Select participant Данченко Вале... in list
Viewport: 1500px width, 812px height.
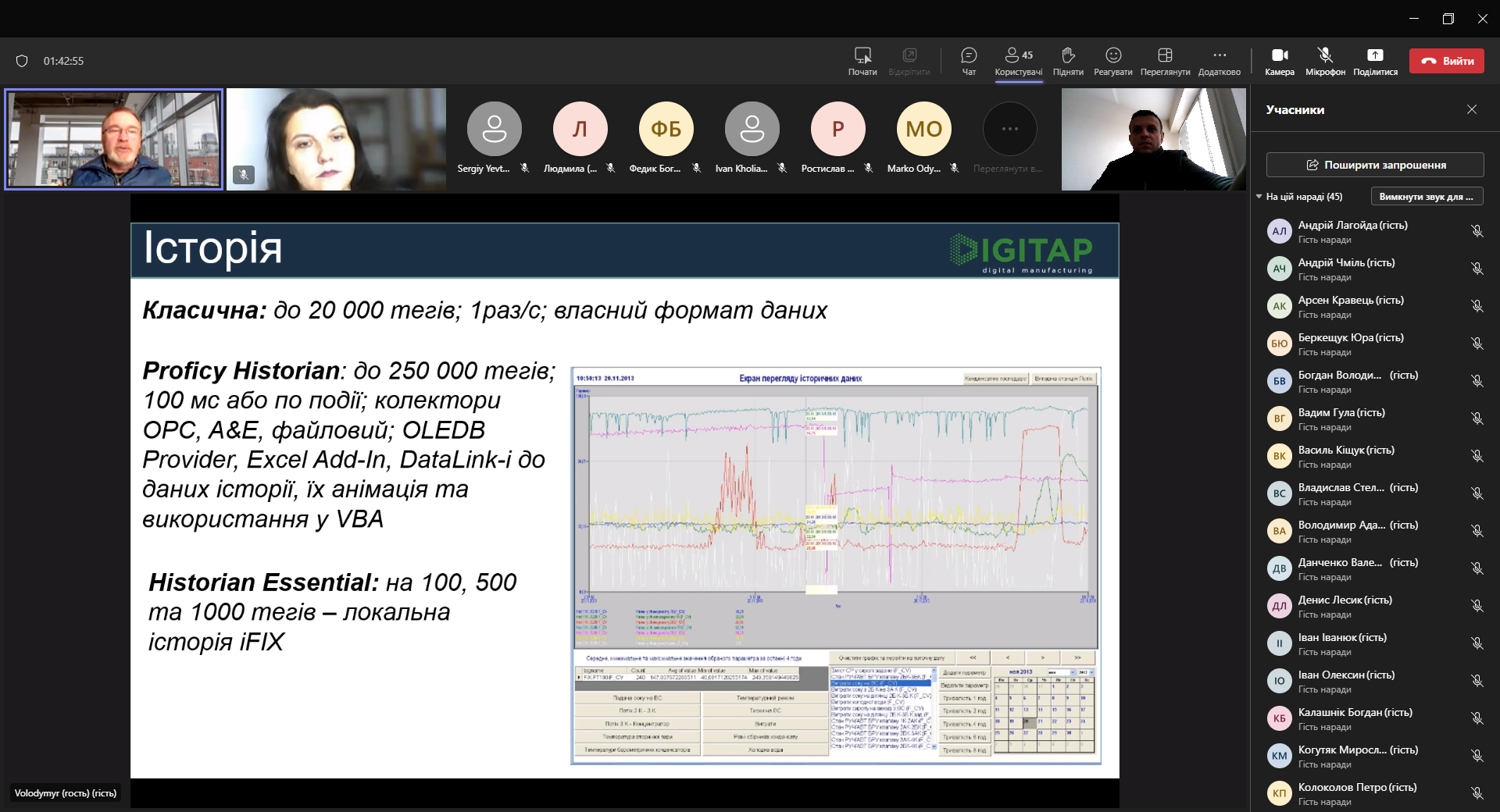tap(1375, 568)
